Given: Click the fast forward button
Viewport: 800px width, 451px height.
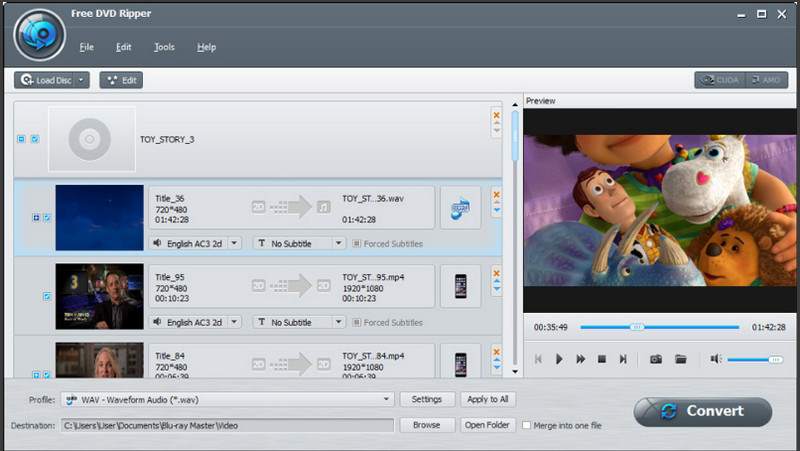Looking at the screenshot, I should [580, 359].
